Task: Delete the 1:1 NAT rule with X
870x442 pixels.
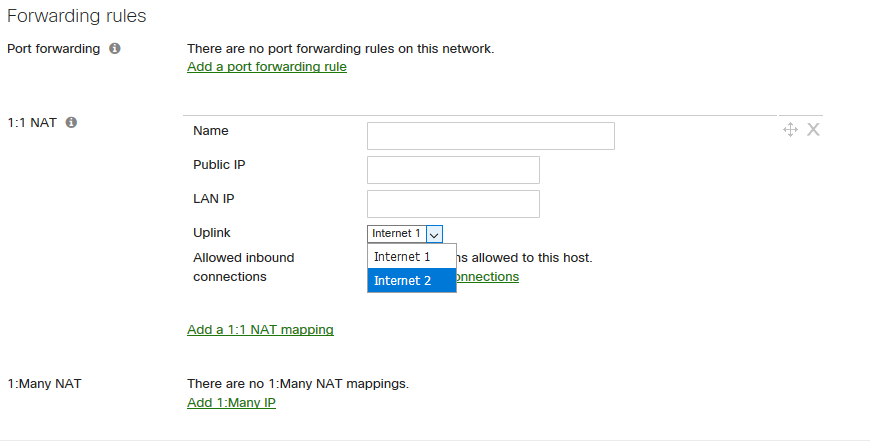Action: pyautogui.click(x=813, y=130)
